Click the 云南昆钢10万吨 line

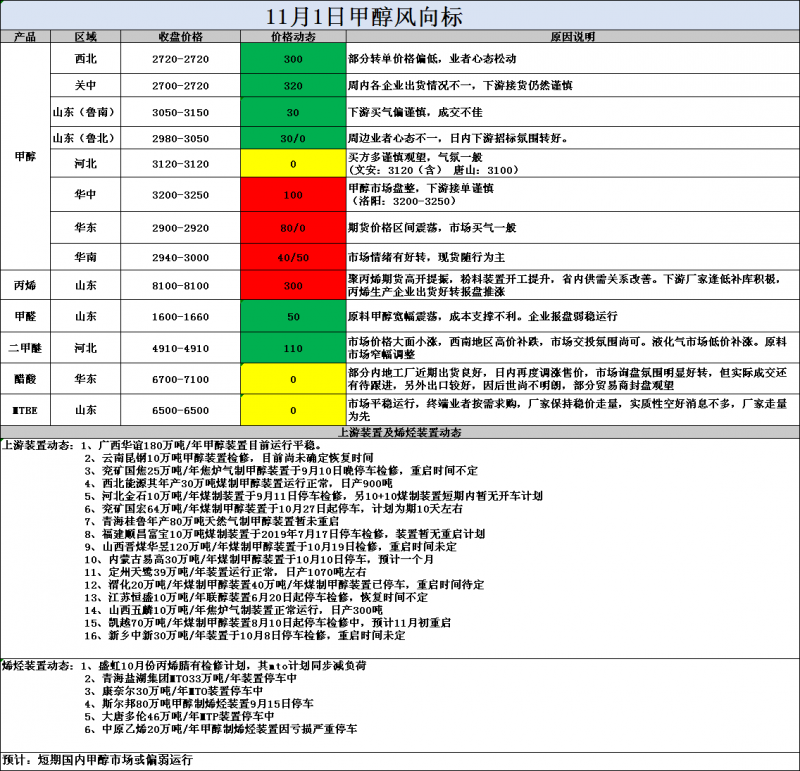(229, 458)
